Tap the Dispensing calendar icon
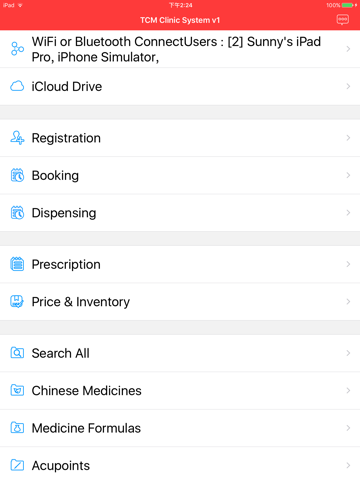Image resolution: width=360 pixels, height=480 pixels. coord(17,212)
